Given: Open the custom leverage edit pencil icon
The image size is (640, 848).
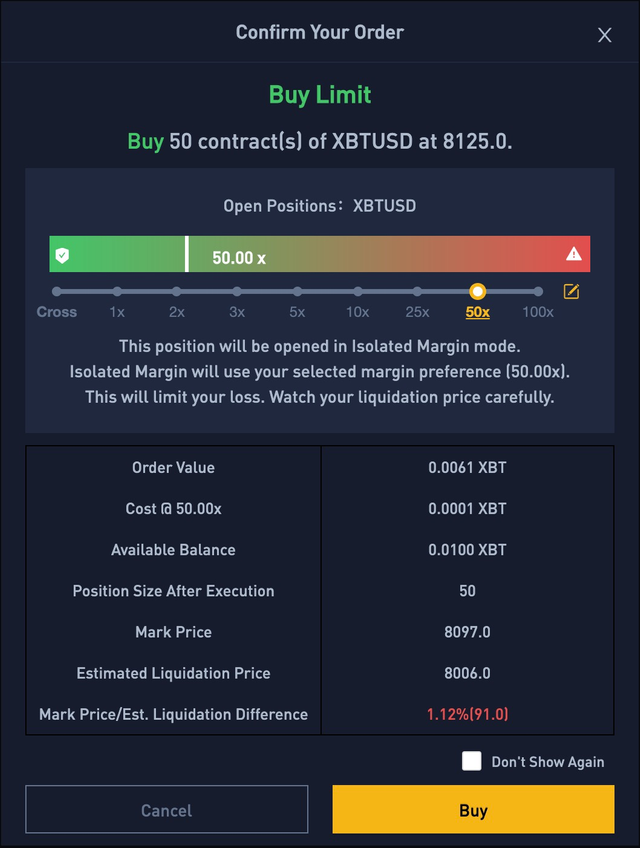Looking at the screenshot, I should click(571, 291).
